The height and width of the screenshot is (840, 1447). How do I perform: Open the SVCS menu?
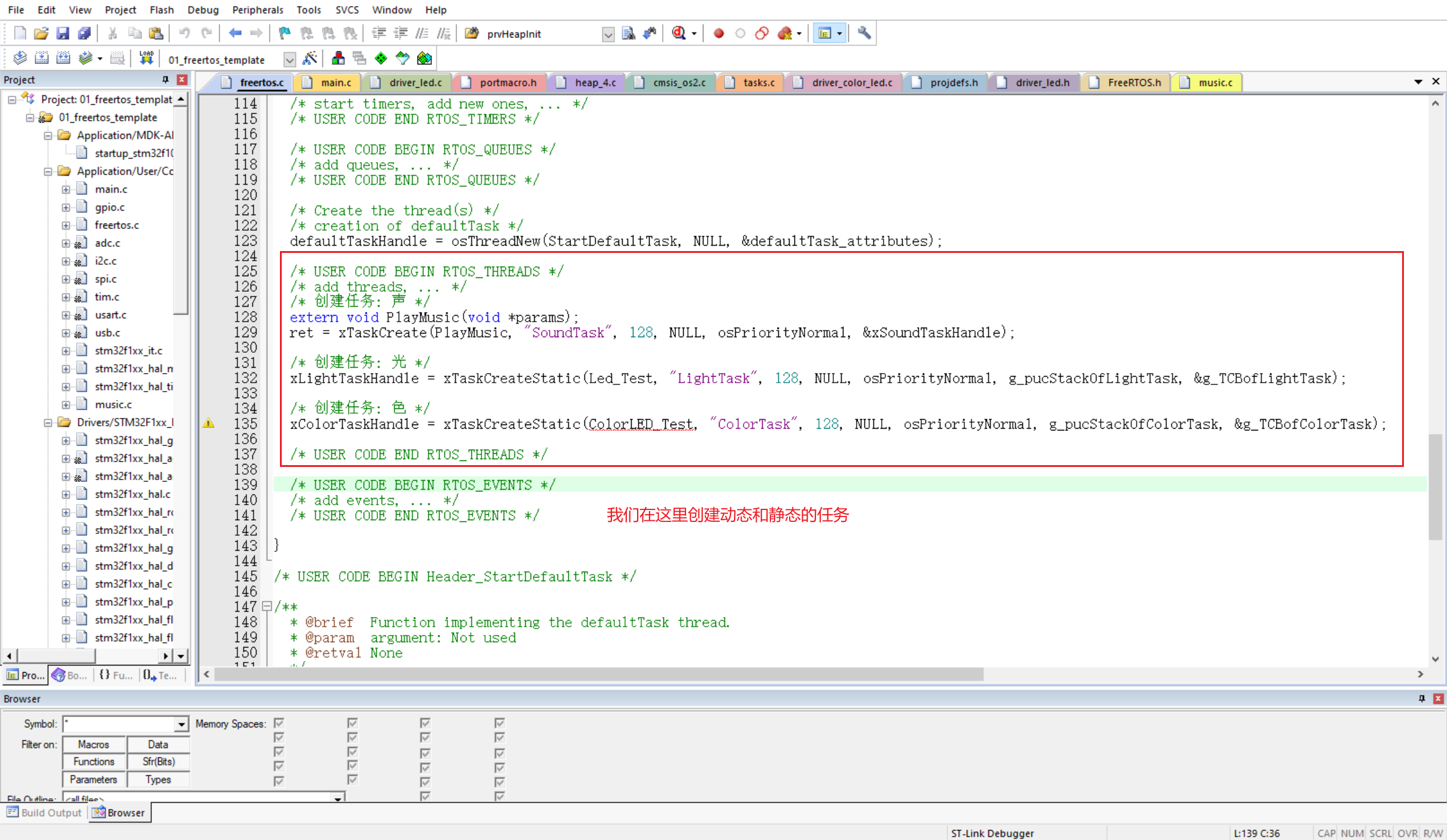pyautogui.click(x=346, y=10)
